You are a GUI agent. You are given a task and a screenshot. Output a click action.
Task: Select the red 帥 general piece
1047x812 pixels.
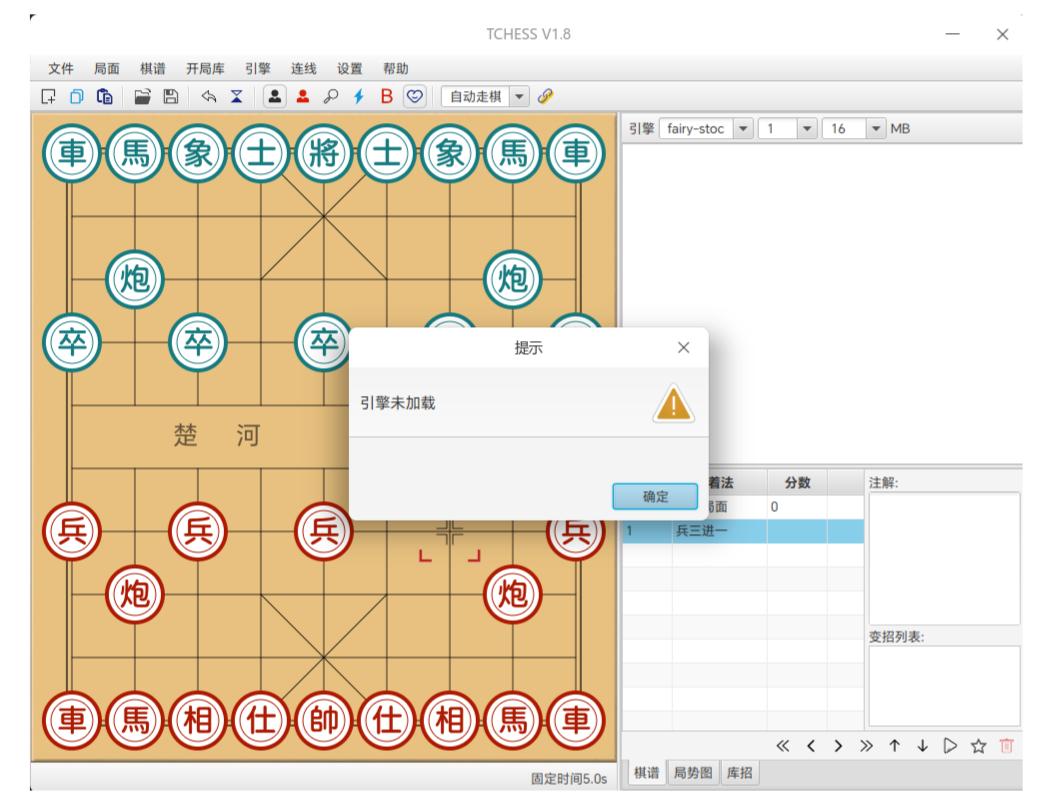pyautogui.click(x=324, y=721)
